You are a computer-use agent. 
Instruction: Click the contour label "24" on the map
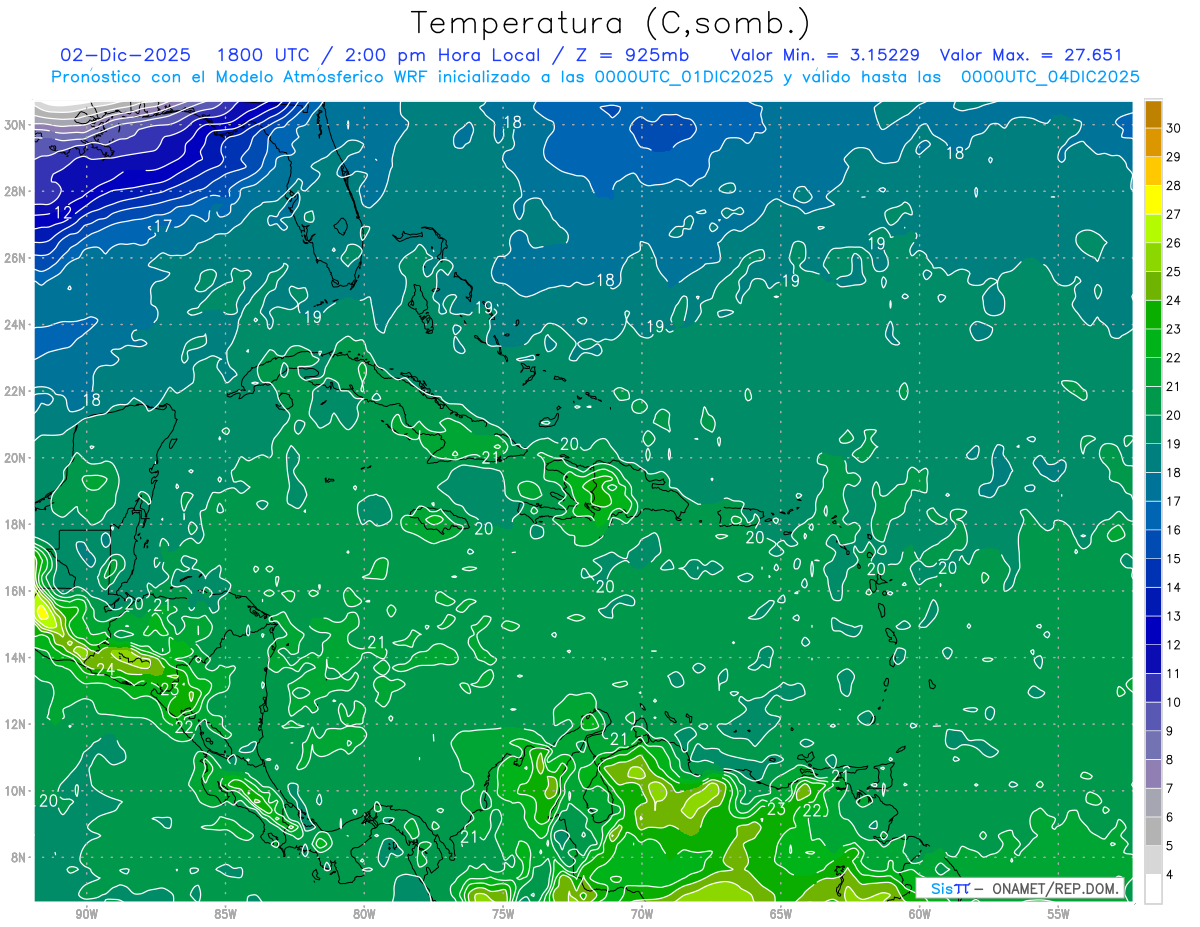pos(105,669)
